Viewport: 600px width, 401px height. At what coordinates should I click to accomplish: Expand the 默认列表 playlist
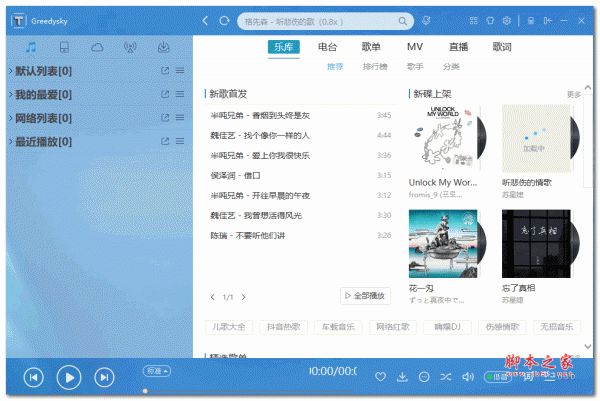(x=11, y=71)
